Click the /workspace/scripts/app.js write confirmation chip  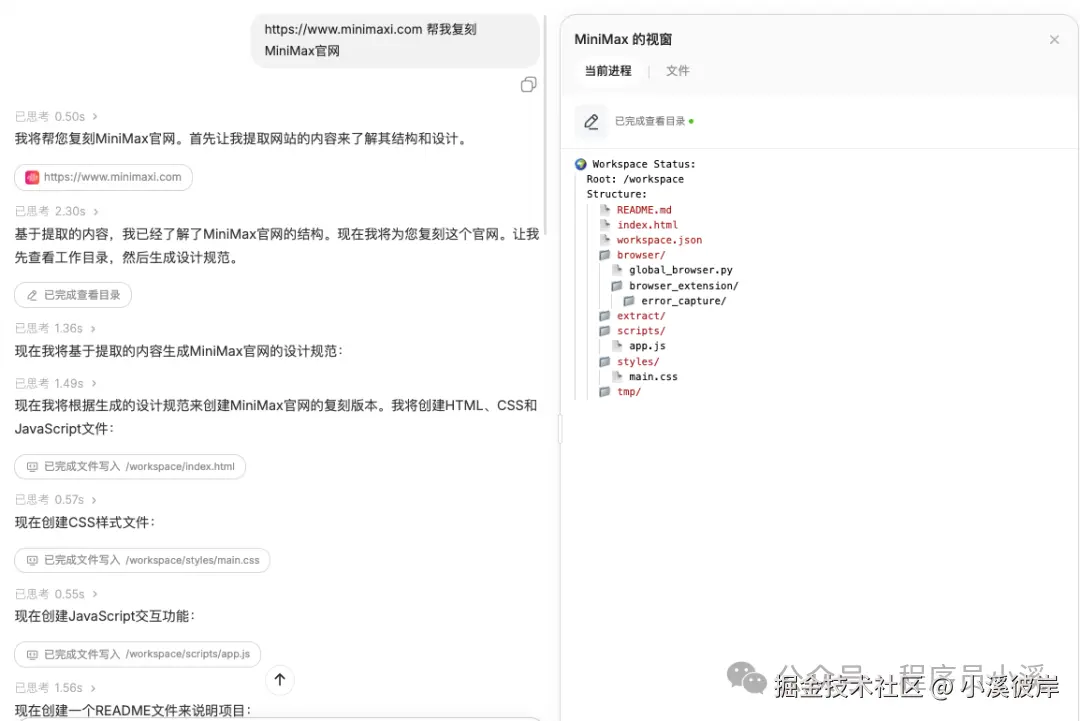click(140, 654)
